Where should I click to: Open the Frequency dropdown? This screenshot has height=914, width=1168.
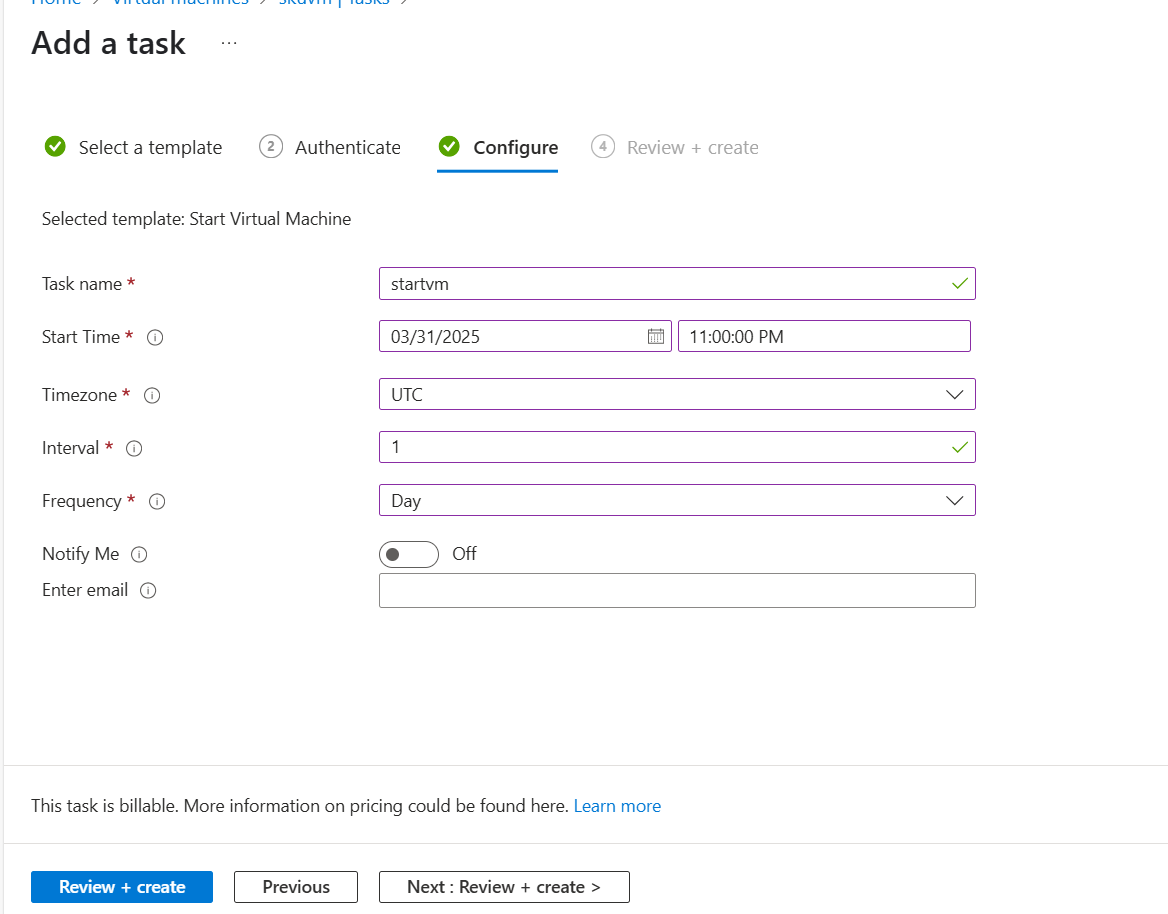(x=677, y=500)
